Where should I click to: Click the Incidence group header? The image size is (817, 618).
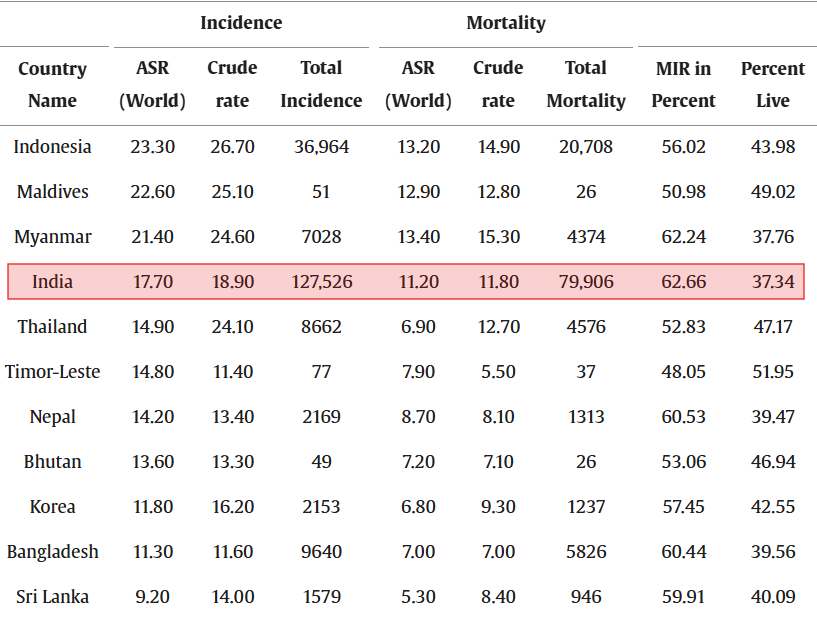pos(241,22)
